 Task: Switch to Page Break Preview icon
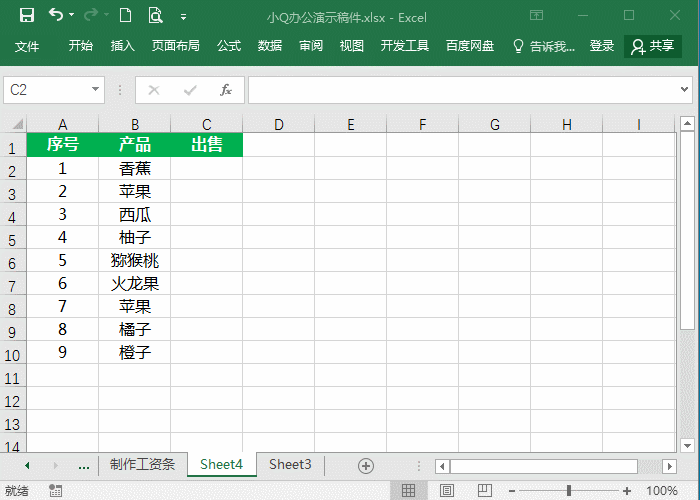tap(485, 491)
